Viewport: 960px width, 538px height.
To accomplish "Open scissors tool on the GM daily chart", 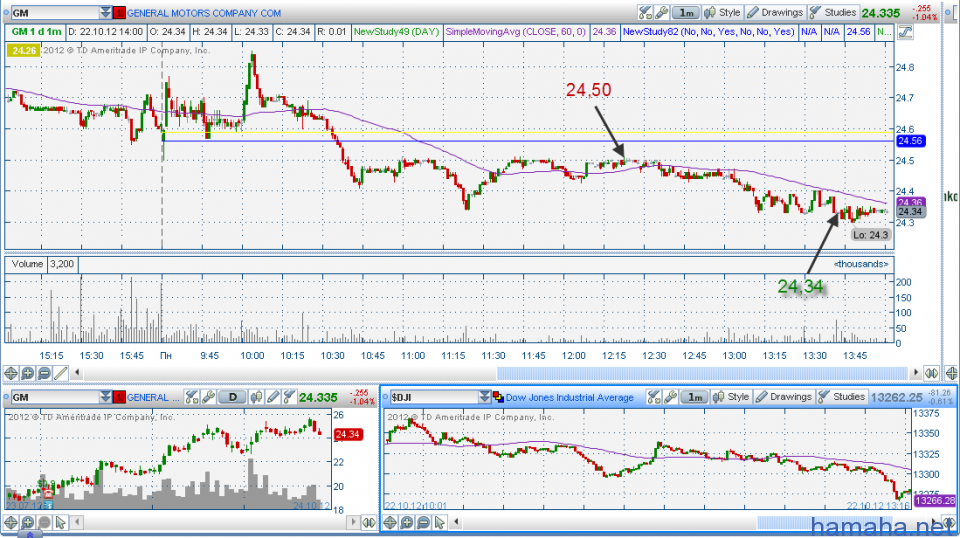I will point(192,397).
